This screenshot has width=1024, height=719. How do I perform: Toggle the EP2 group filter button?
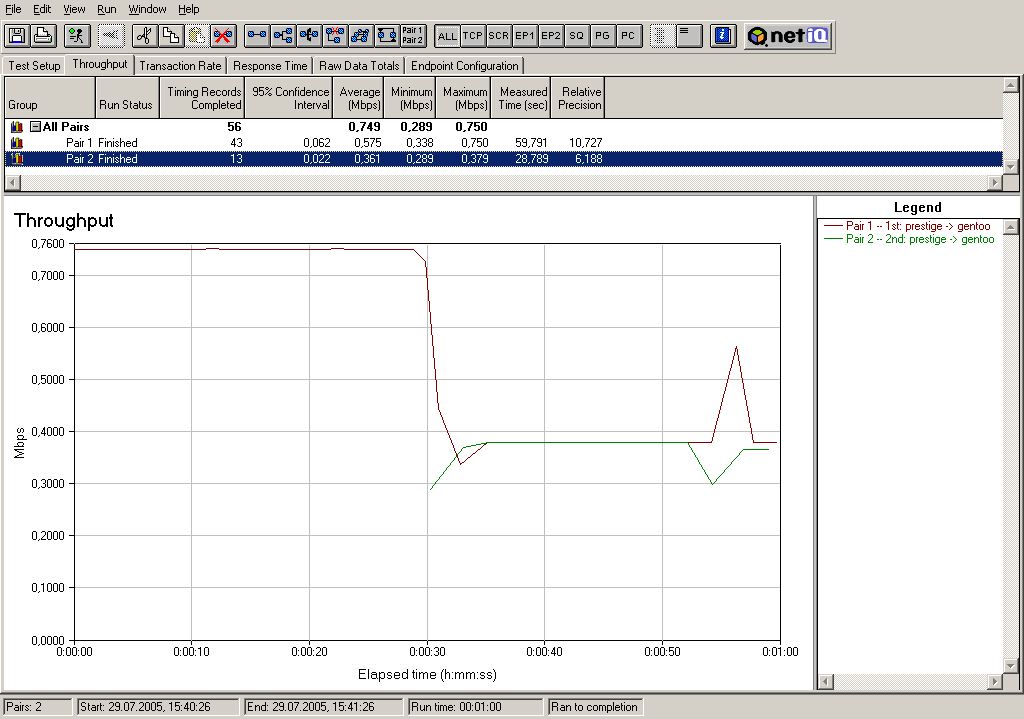pos(551,36)
